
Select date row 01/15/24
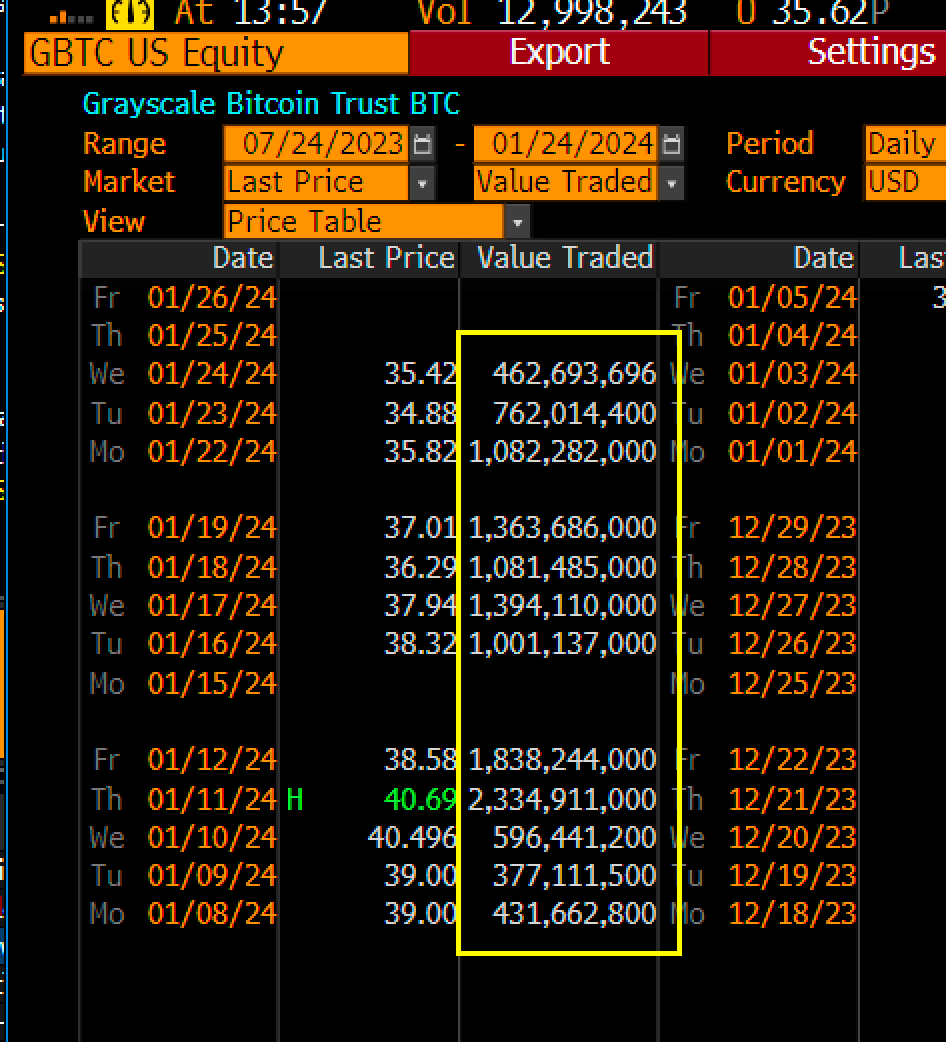(x=212, y=683)
